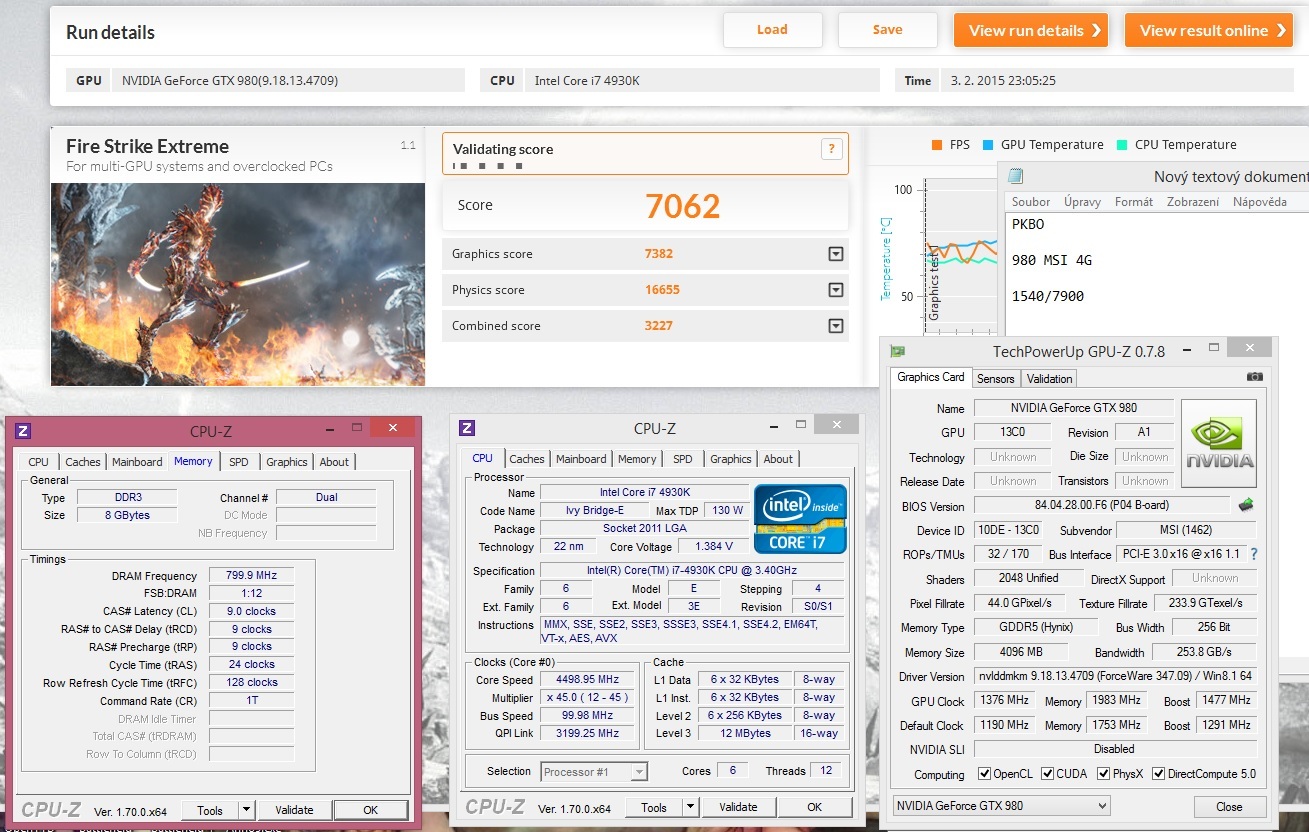
Task: Click the temperature graph in 3DMark
Action: point(960,256)
